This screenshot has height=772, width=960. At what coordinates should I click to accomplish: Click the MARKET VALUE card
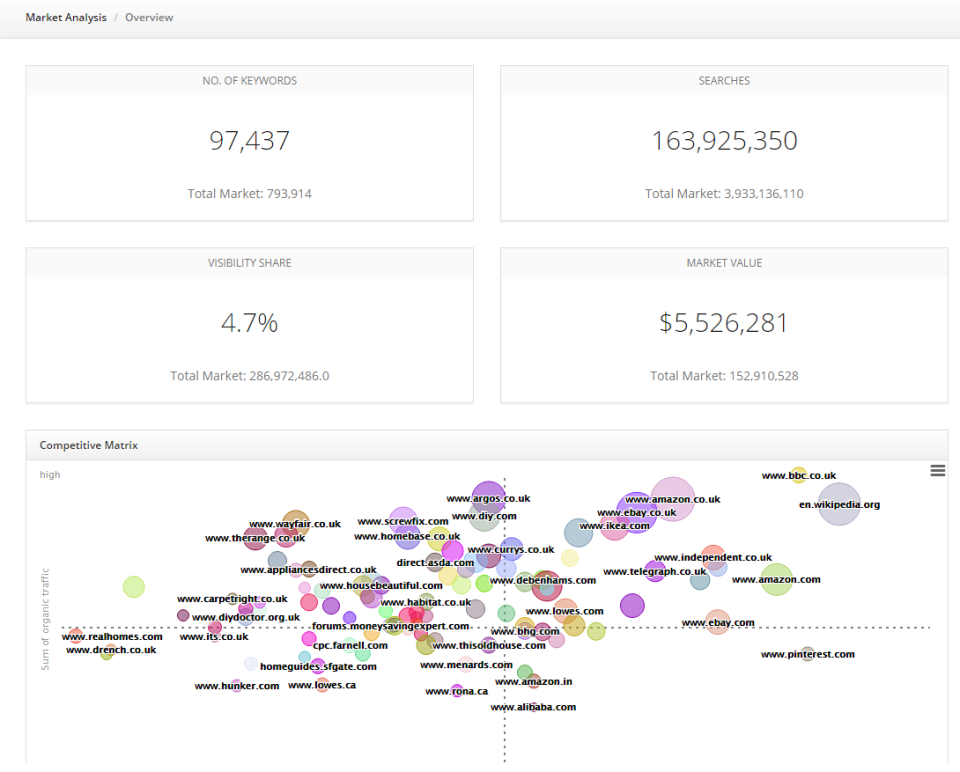724,324
